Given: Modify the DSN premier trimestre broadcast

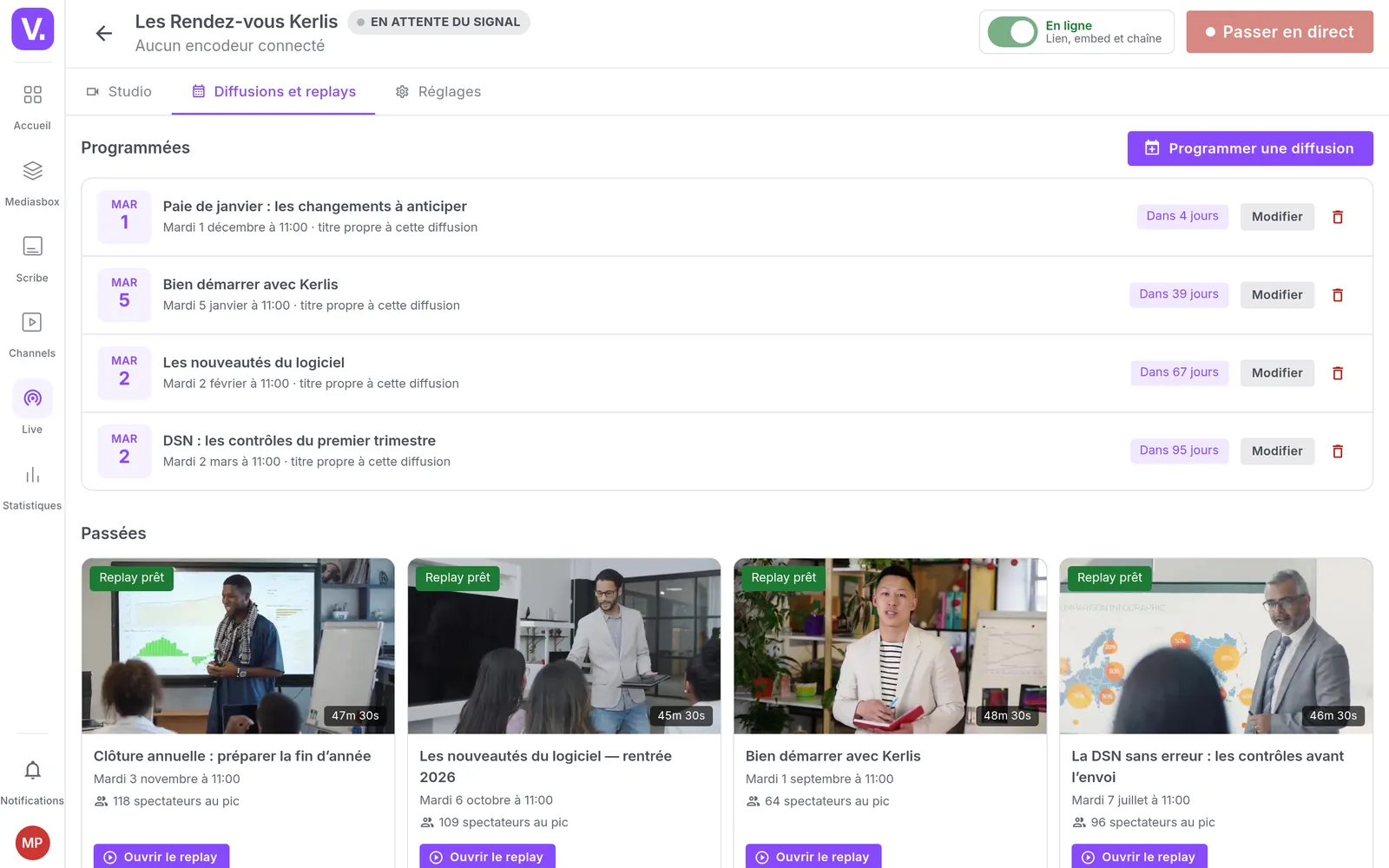Looking at the screenshot, I should [1277, 451].
